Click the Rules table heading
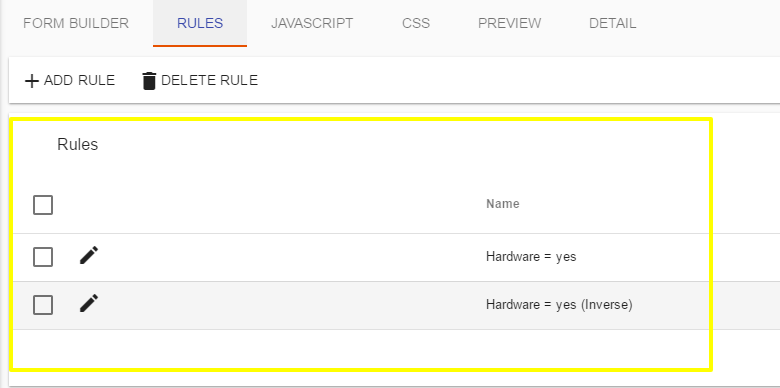Screen dimensions: 780x388 click(x=78, y=144)
